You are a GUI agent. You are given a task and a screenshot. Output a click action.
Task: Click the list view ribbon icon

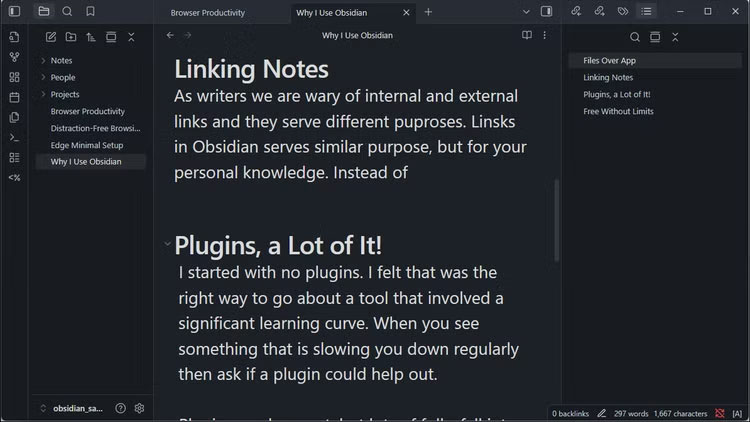14,157
